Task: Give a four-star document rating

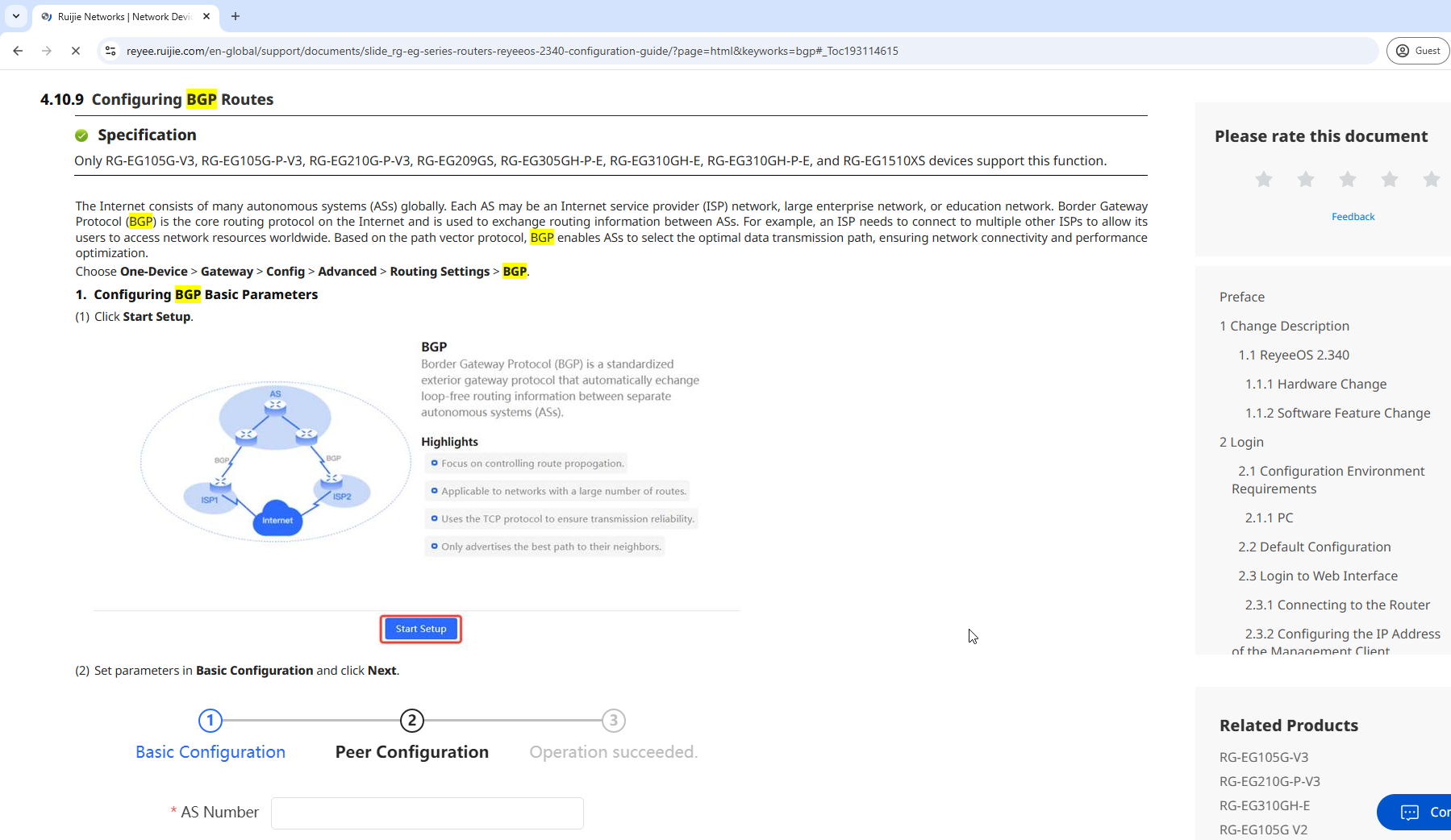Action: (1389, 179)
